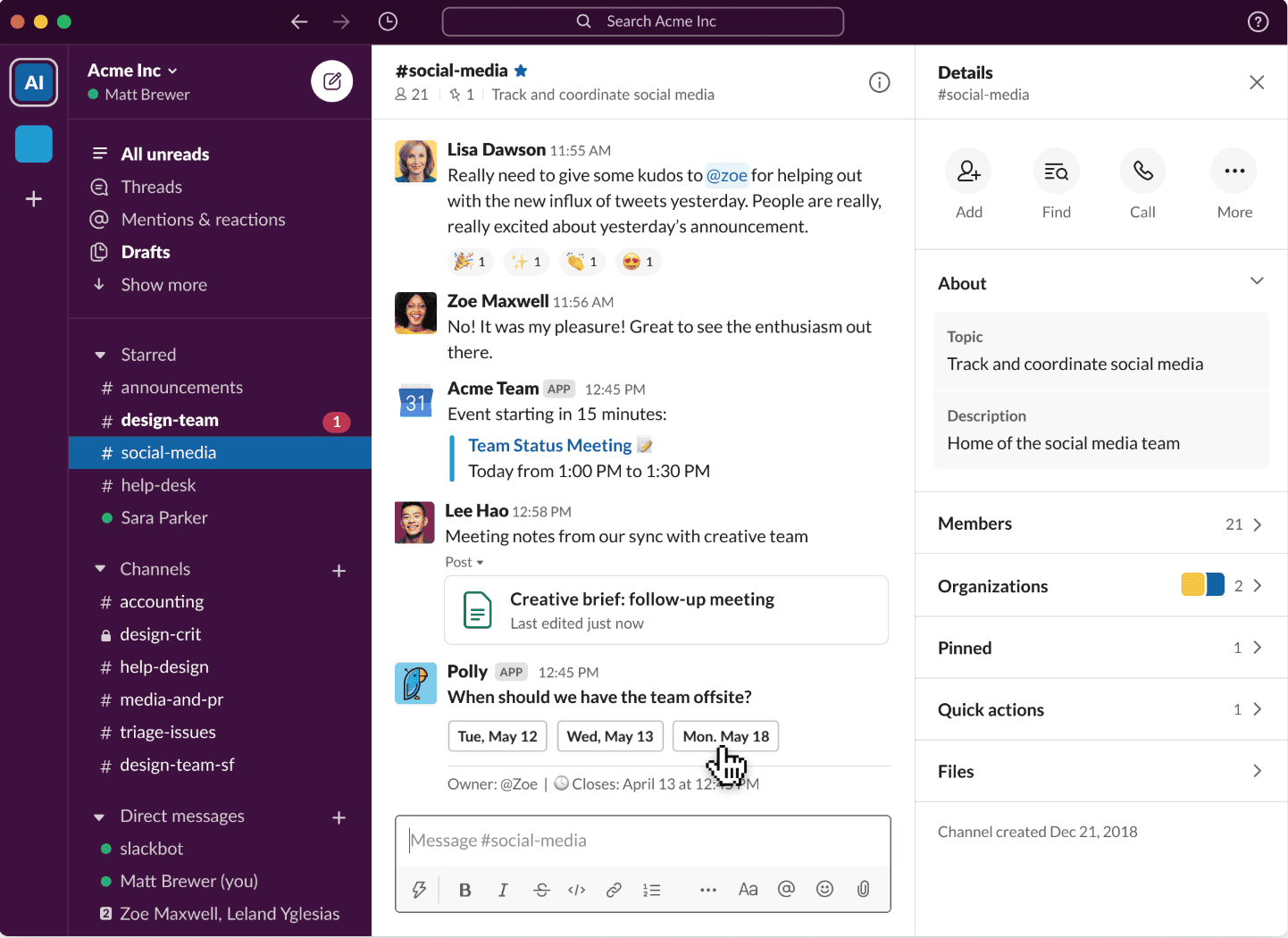Collapse the Starred channels section
The width and height of the screenshot is (1288, 938).
[x=100, y=354]
